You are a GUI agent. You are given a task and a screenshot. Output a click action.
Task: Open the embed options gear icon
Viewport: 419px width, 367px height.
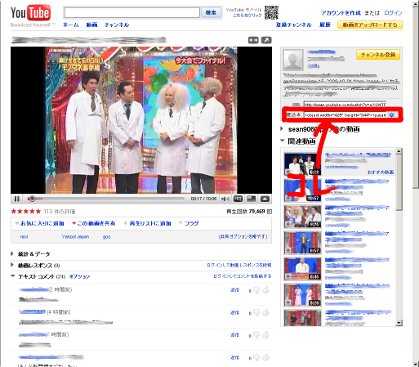[392, 115]
